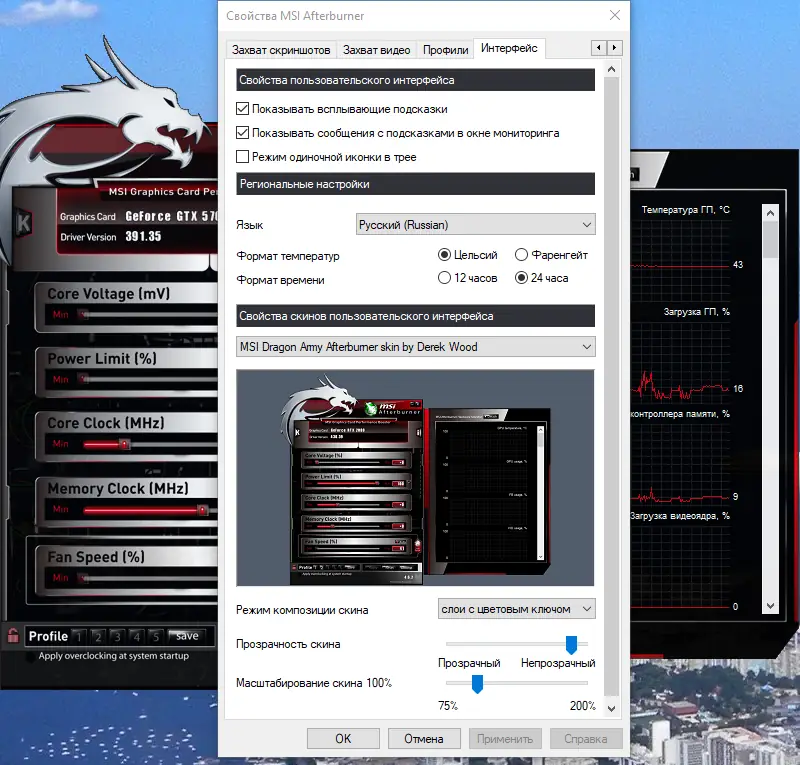Select profile slot 4
This screenshot has height=765, width=800.
click(x=137, y=636)
